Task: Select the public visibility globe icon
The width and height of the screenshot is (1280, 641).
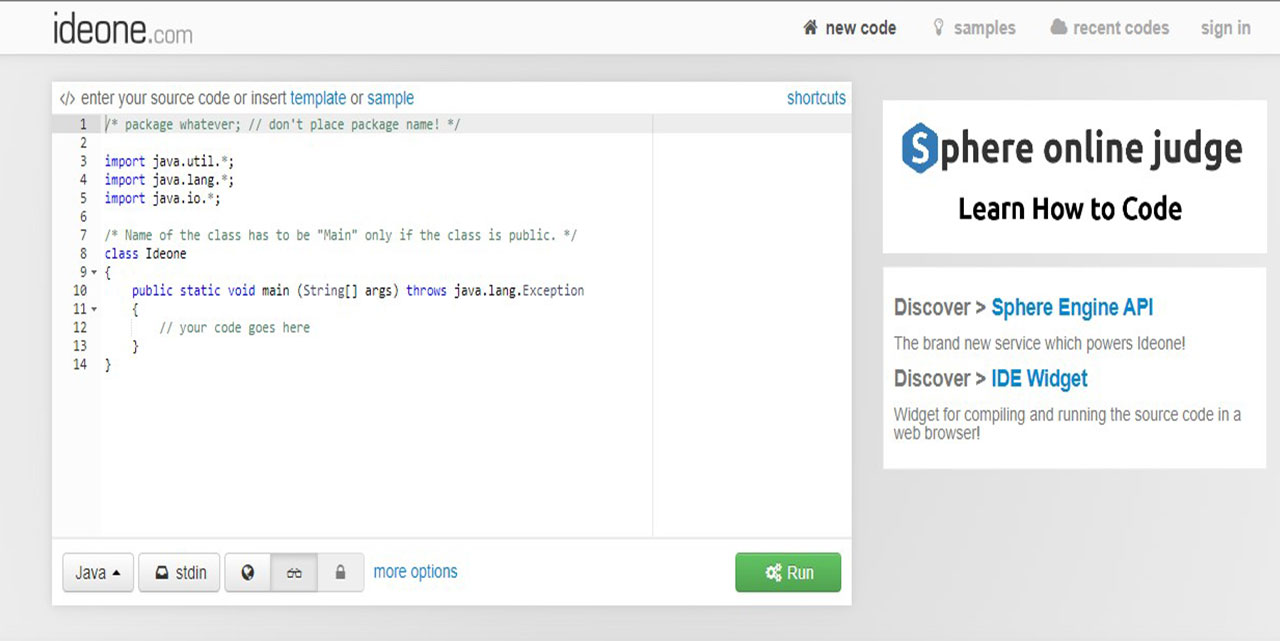Action: point(248,573)
